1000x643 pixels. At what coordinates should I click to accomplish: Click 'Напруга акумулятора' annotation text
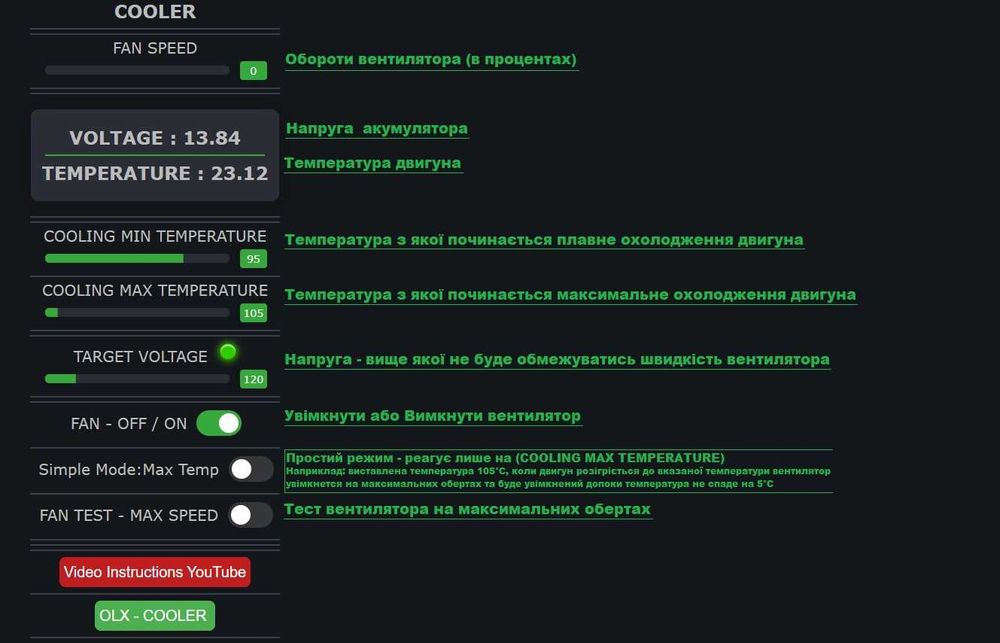click(376, 128)
